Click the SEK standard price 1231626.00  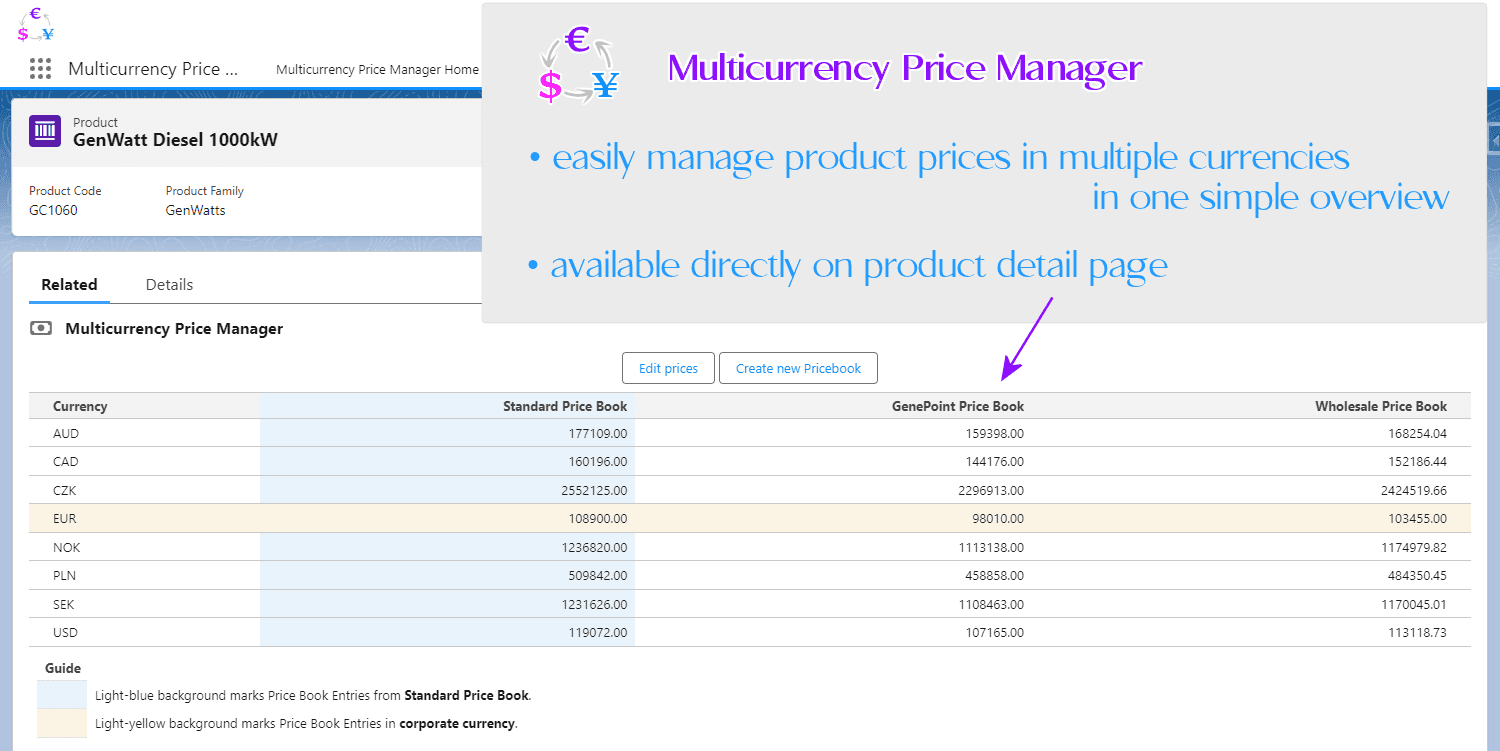[593, 605]
